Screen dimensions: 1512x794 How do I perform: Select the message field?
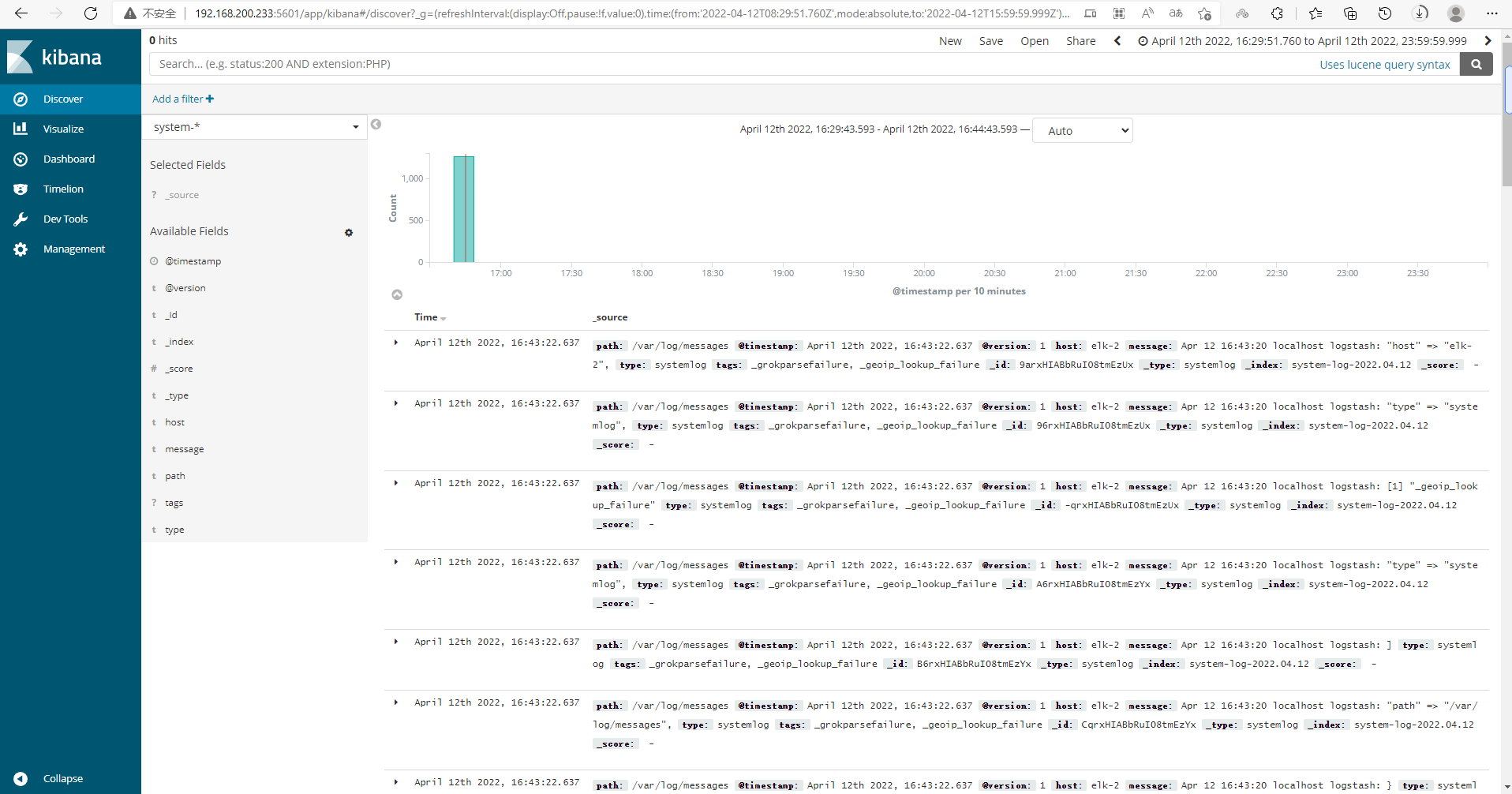click(x=185, y=449)
